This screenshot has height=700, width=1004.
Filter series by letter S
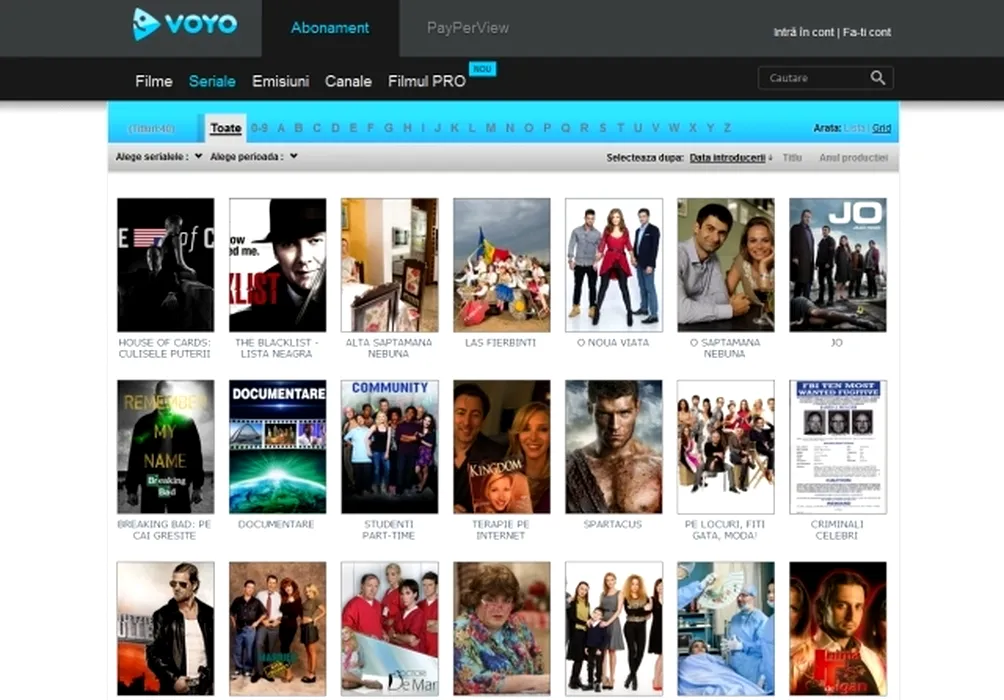pyautogui.click(x=603, y=128)
